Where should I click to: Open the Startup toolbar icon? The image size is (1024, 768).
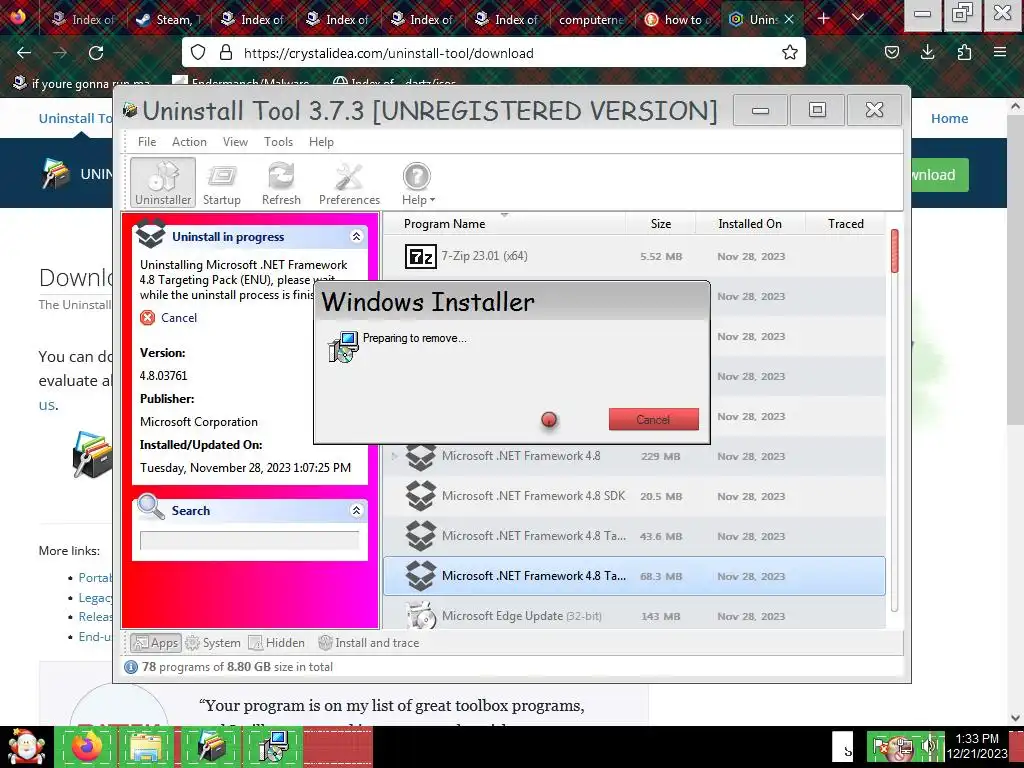coord(221,184)
